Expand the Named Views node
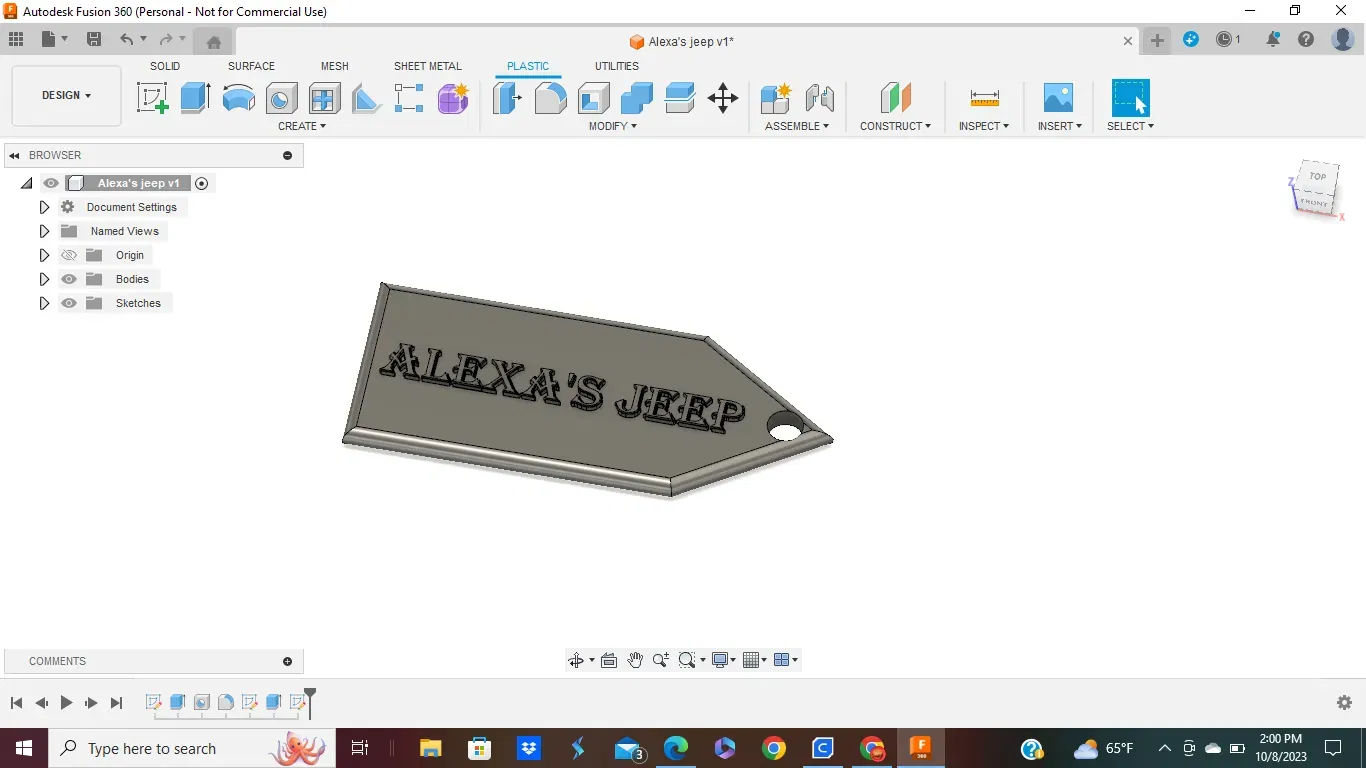The image size is (1366, 768). tap(44, 231)
